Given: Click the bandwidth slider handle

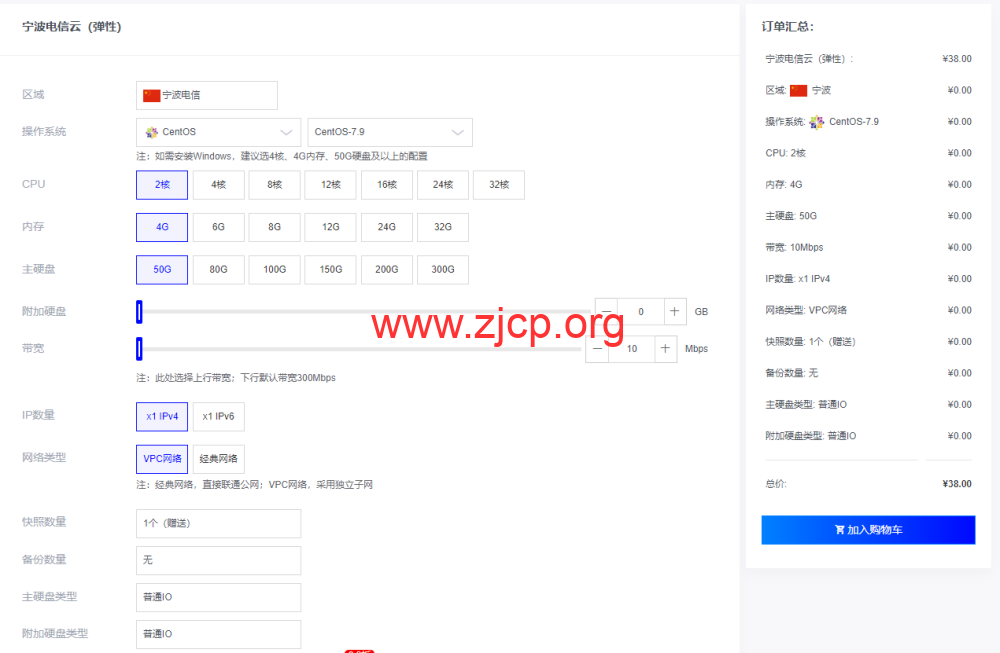Looking at the screenshot, I should [x=139, y=349].
